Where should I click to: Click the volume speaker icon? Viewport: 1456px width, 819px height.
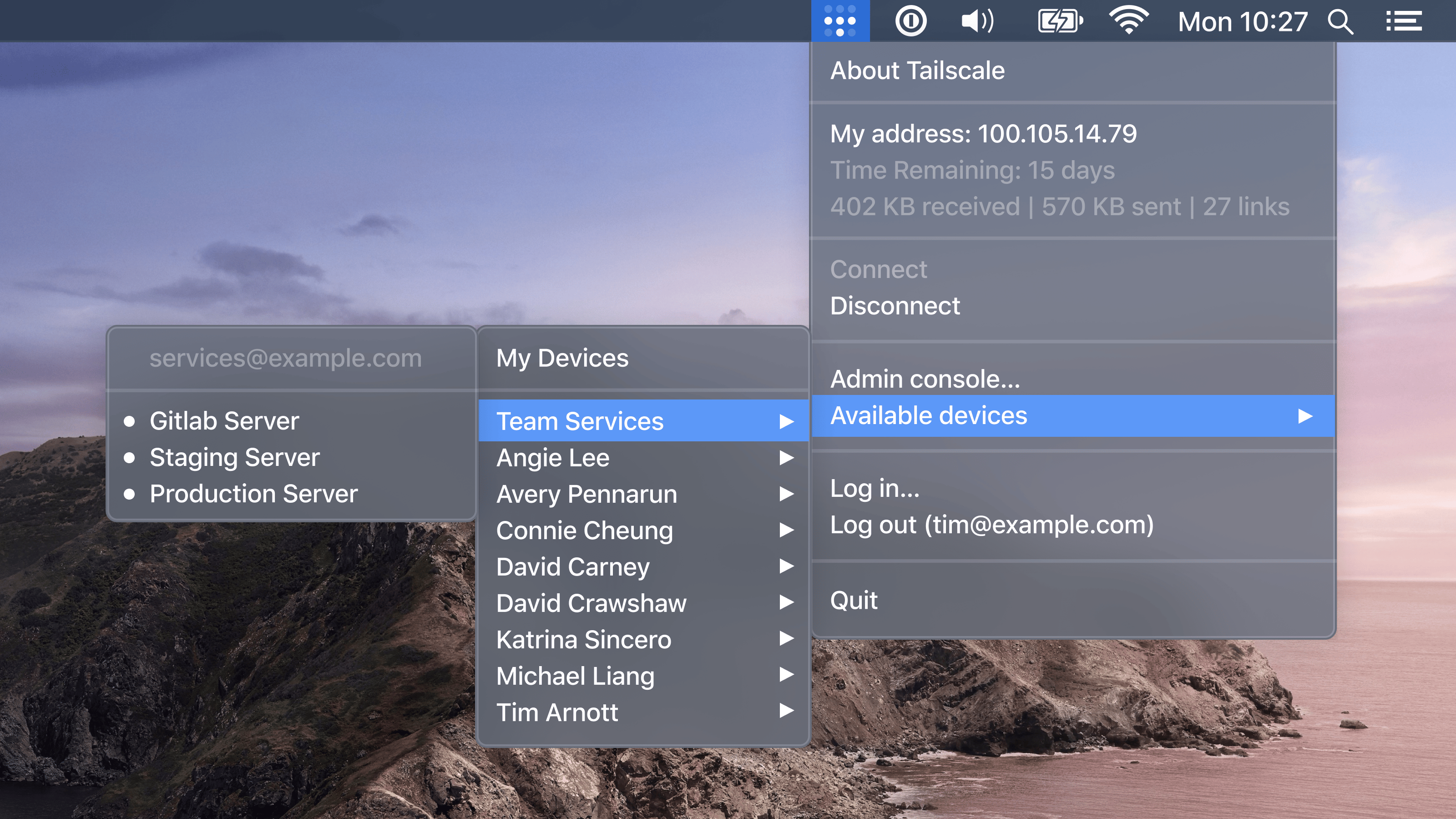click(977, 21)
